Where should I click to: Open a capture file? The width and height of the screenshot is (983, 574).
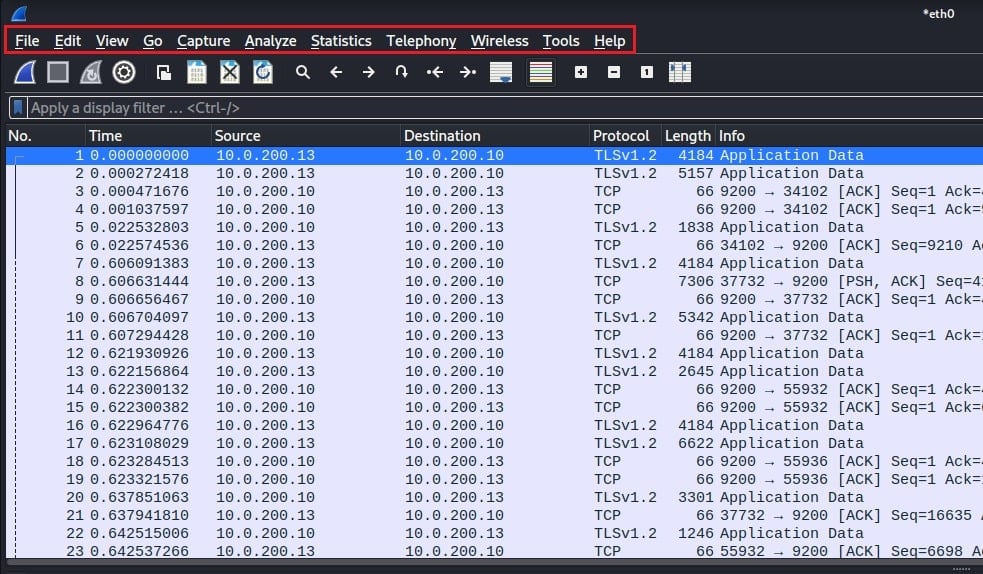pos(164,73)
